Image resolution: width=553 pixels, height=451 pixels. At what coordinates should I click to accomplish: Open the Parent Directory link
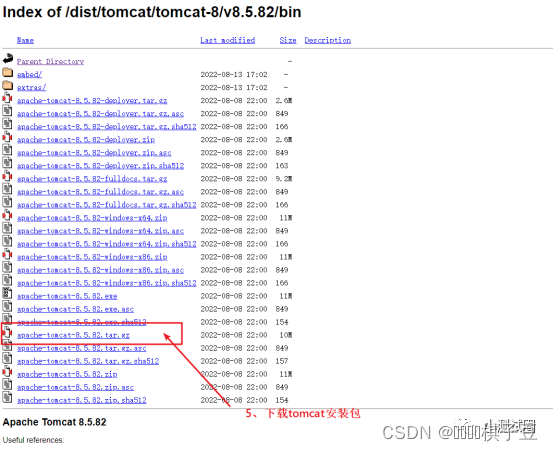coord(50,61)
